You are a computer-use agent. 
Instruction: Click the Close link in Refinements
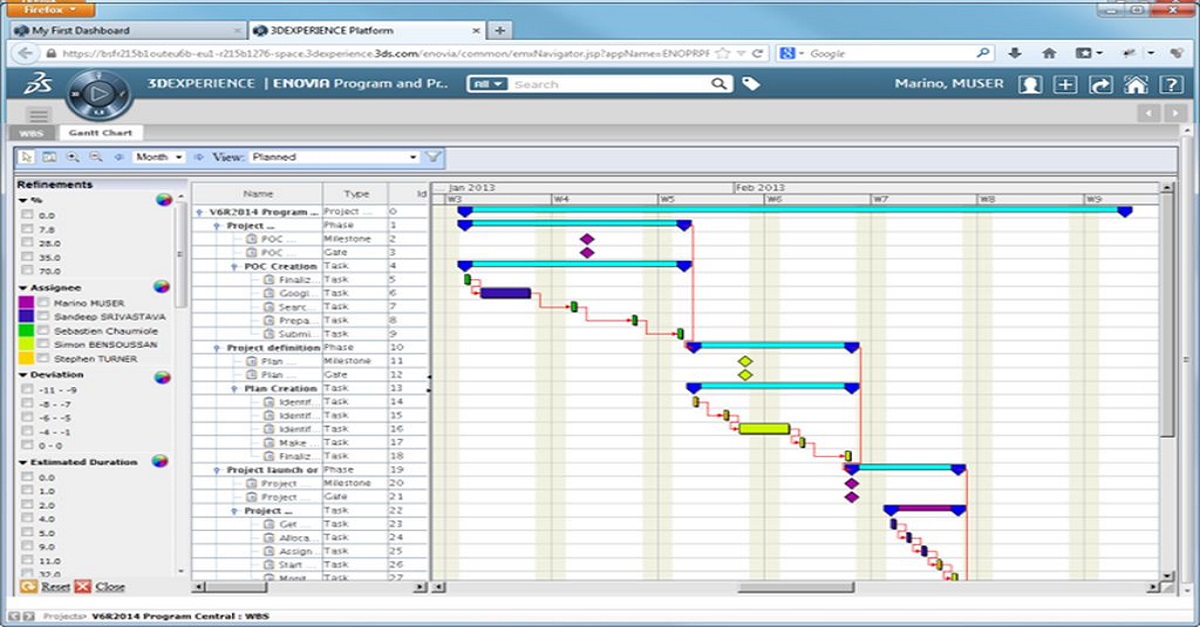[110, 587]
